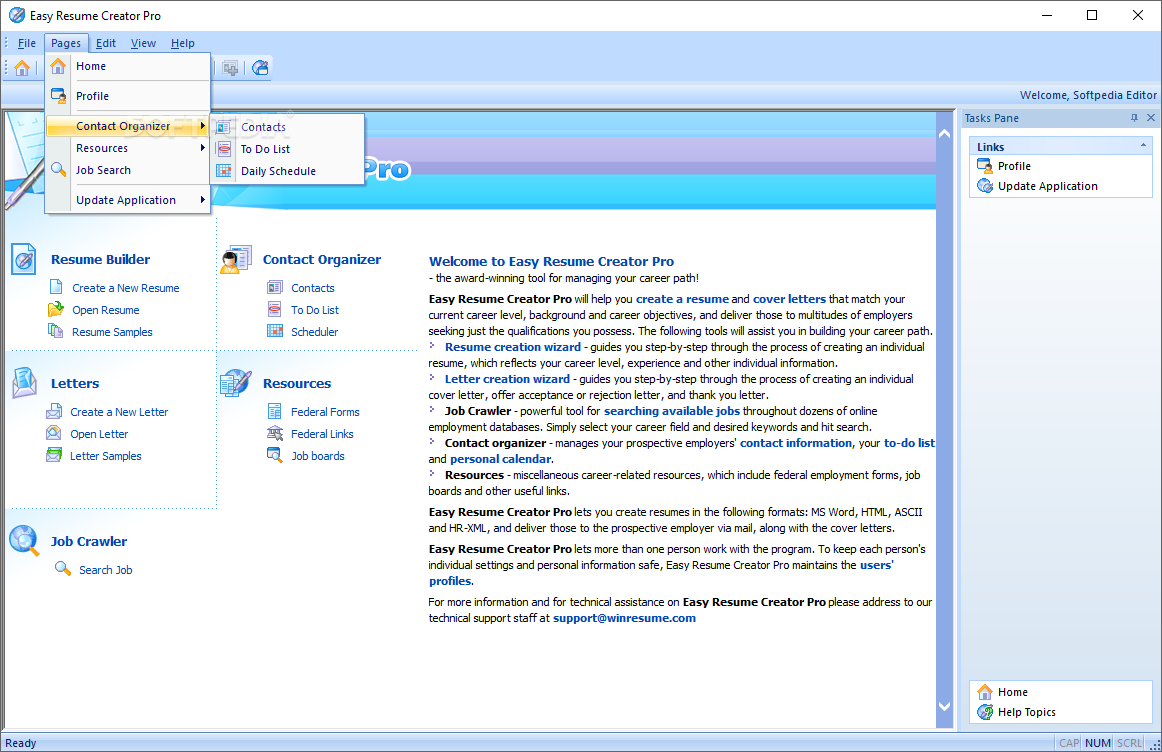Click the Resume Builder heading

(100, 259)
